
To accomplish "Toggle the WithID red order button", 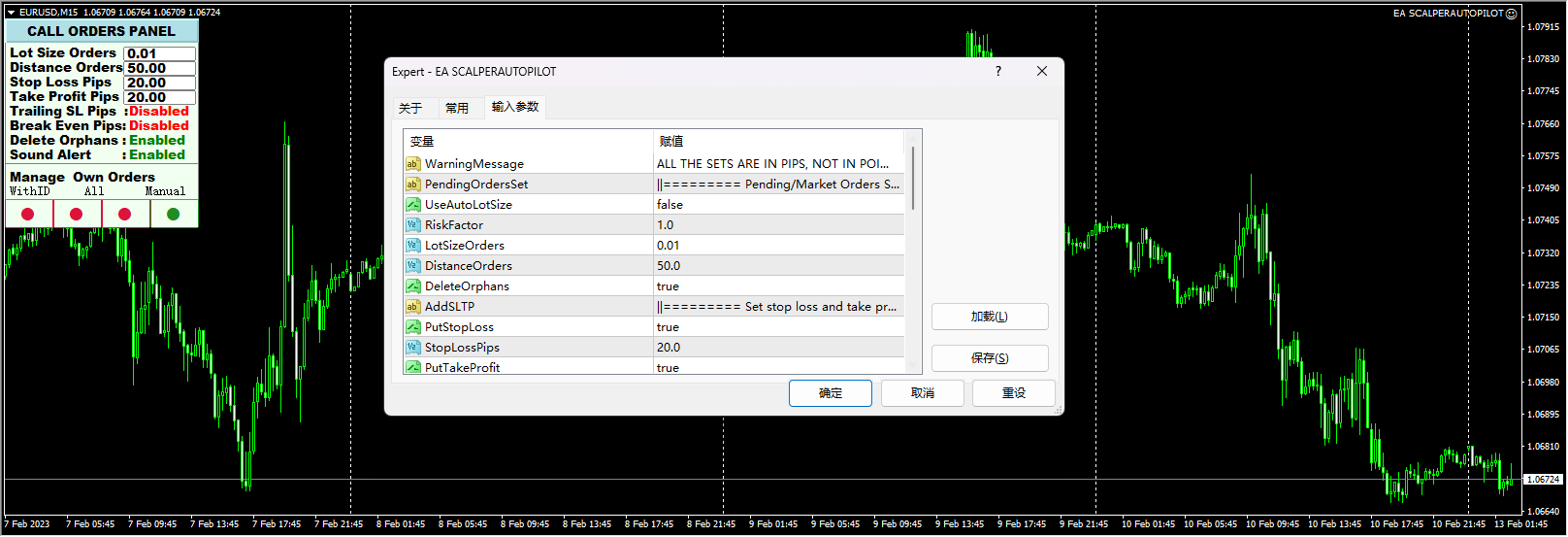I will (x=28, y=214).
